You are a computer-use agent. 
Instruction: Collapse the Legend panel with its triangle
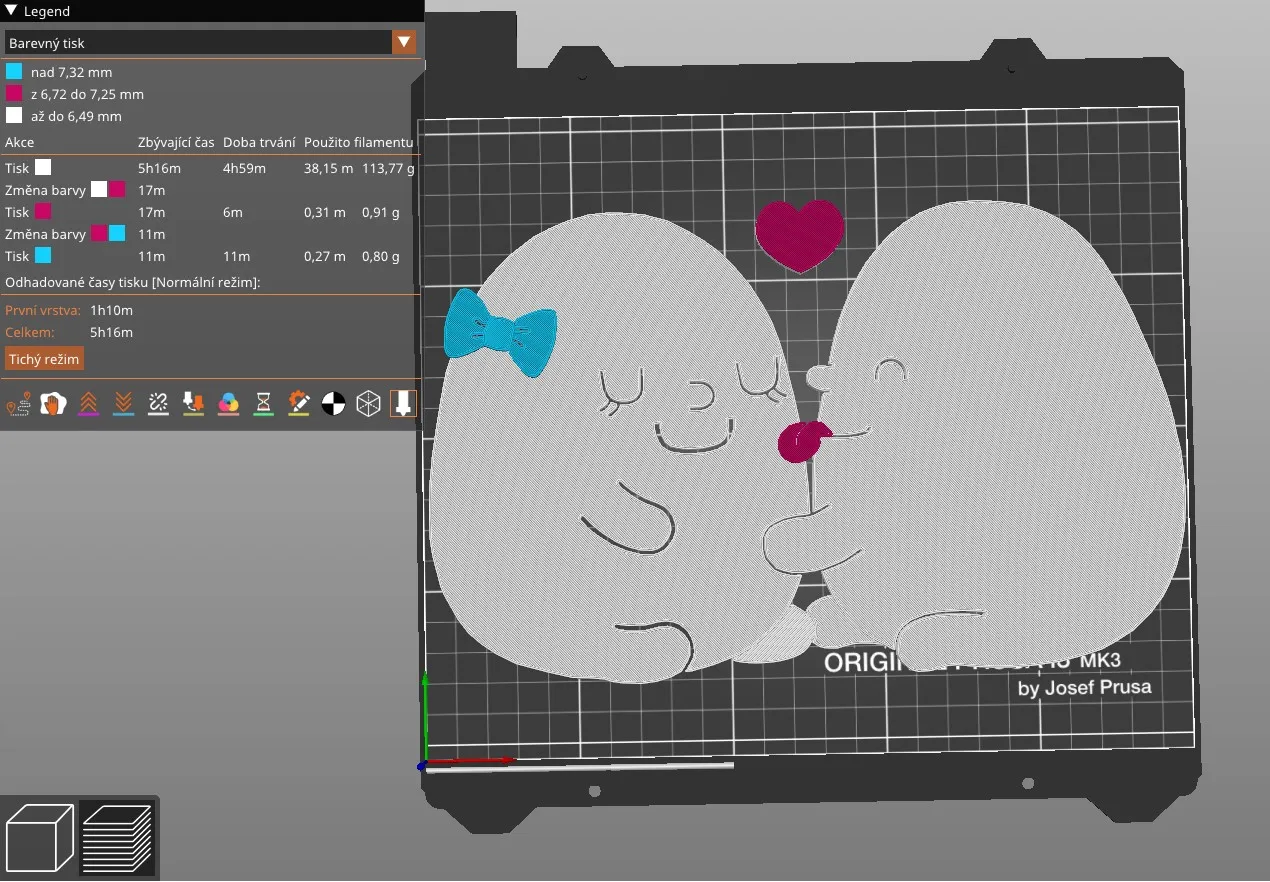[x=10, y=11]
